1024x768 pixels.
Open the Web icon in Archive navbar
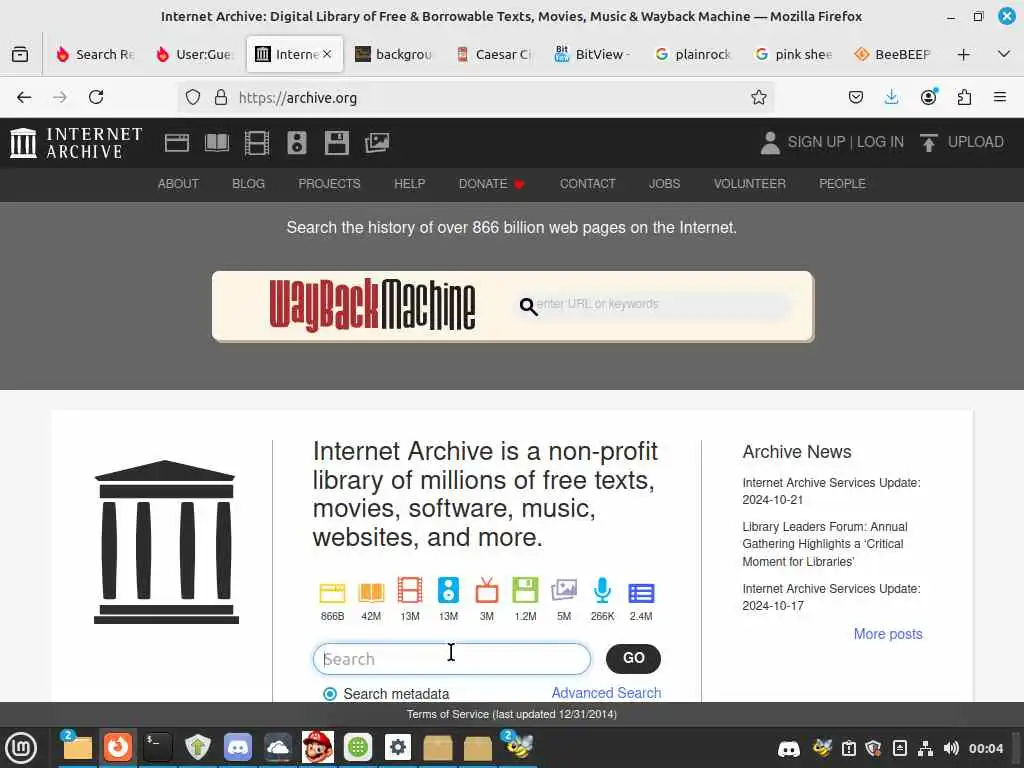[x=176, y=142]
